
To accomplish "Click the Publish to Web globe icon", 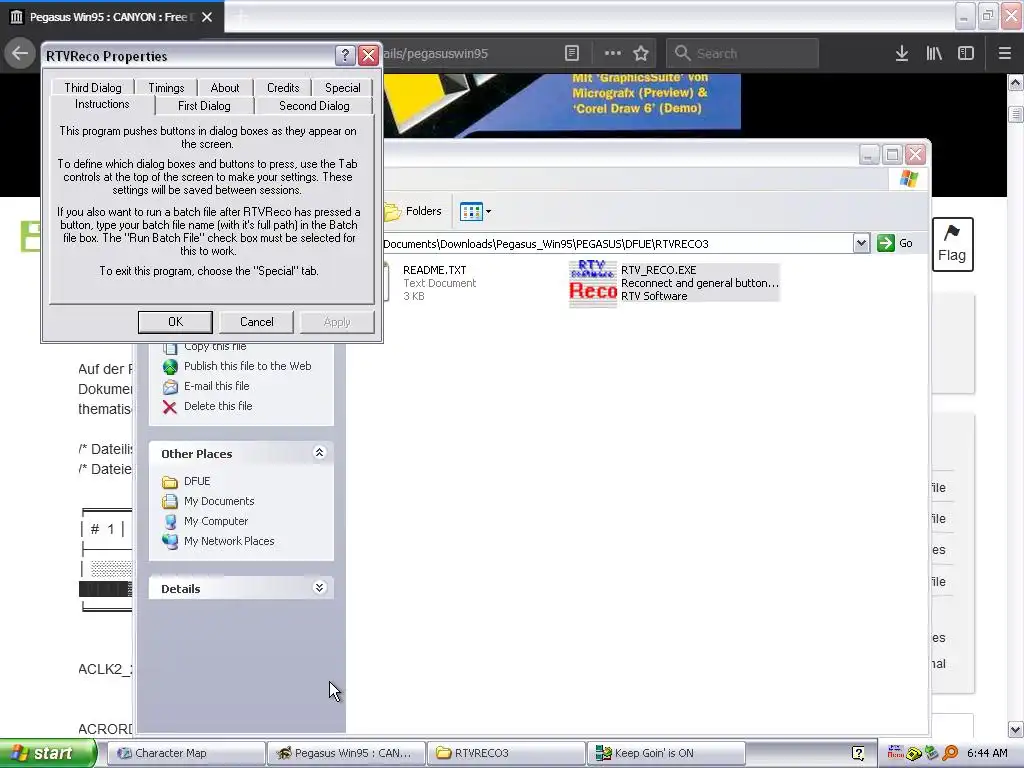I will point(170,366).
